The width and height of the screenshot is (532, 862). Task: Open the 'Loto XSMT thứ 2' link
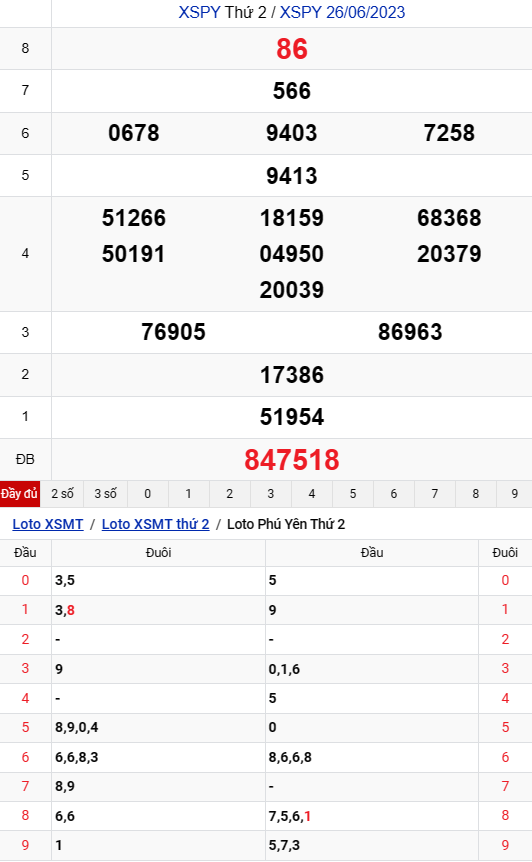tap(156, 524)
